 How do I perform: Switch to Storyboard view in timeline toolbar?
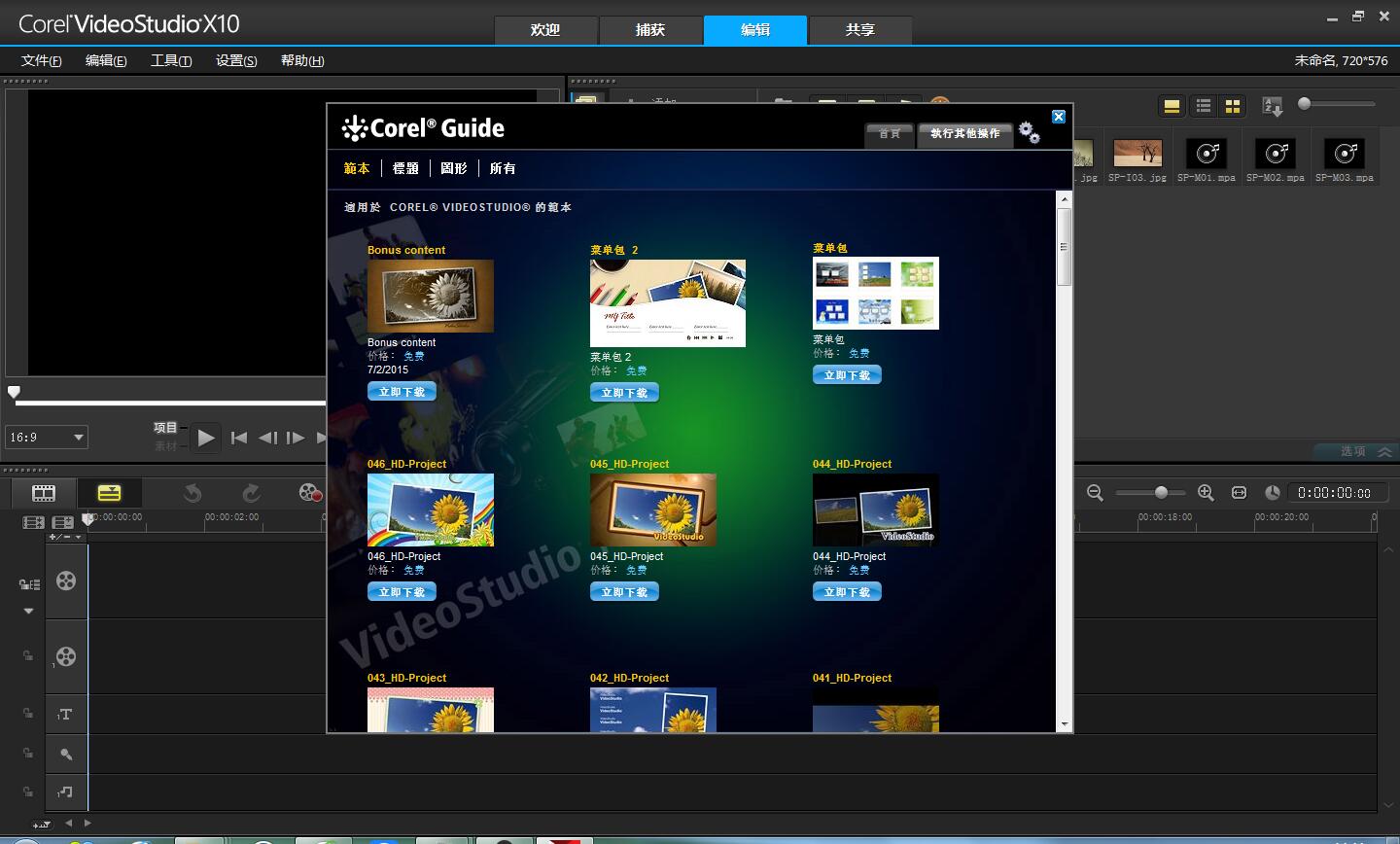44,493
